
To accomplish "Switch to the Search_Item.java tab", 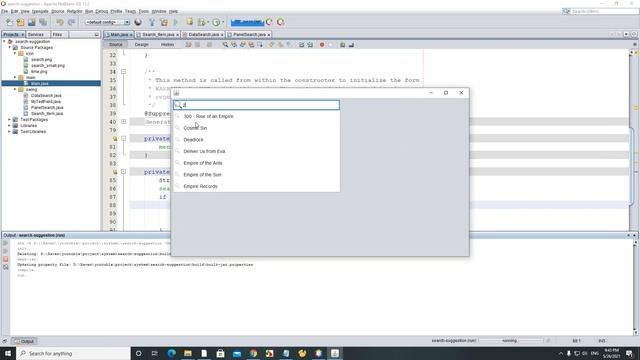I will (x=158, y=35).
